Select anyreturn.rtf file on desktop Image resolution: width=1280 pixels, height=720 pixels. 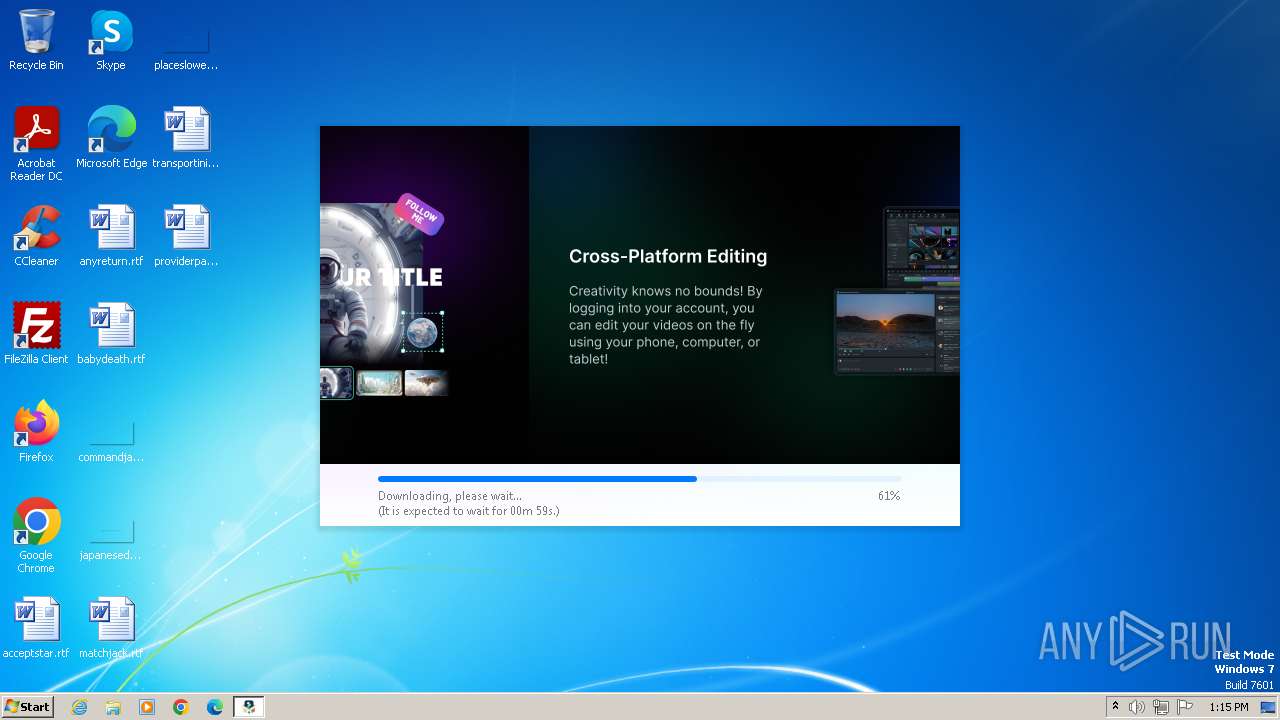click(111, 235)
